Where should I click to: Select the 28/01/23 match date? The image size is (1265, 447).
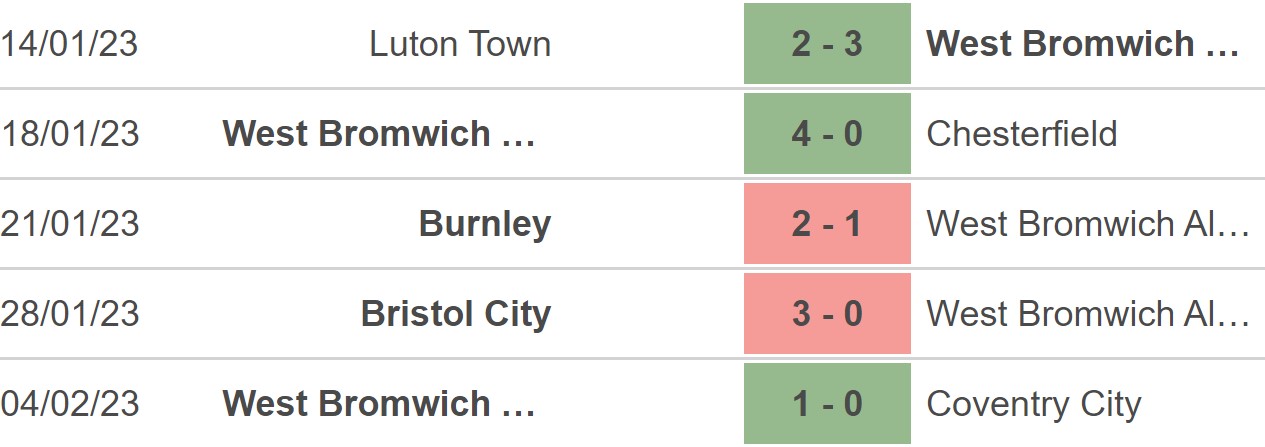pyautogui.click(x=69, y=314)
